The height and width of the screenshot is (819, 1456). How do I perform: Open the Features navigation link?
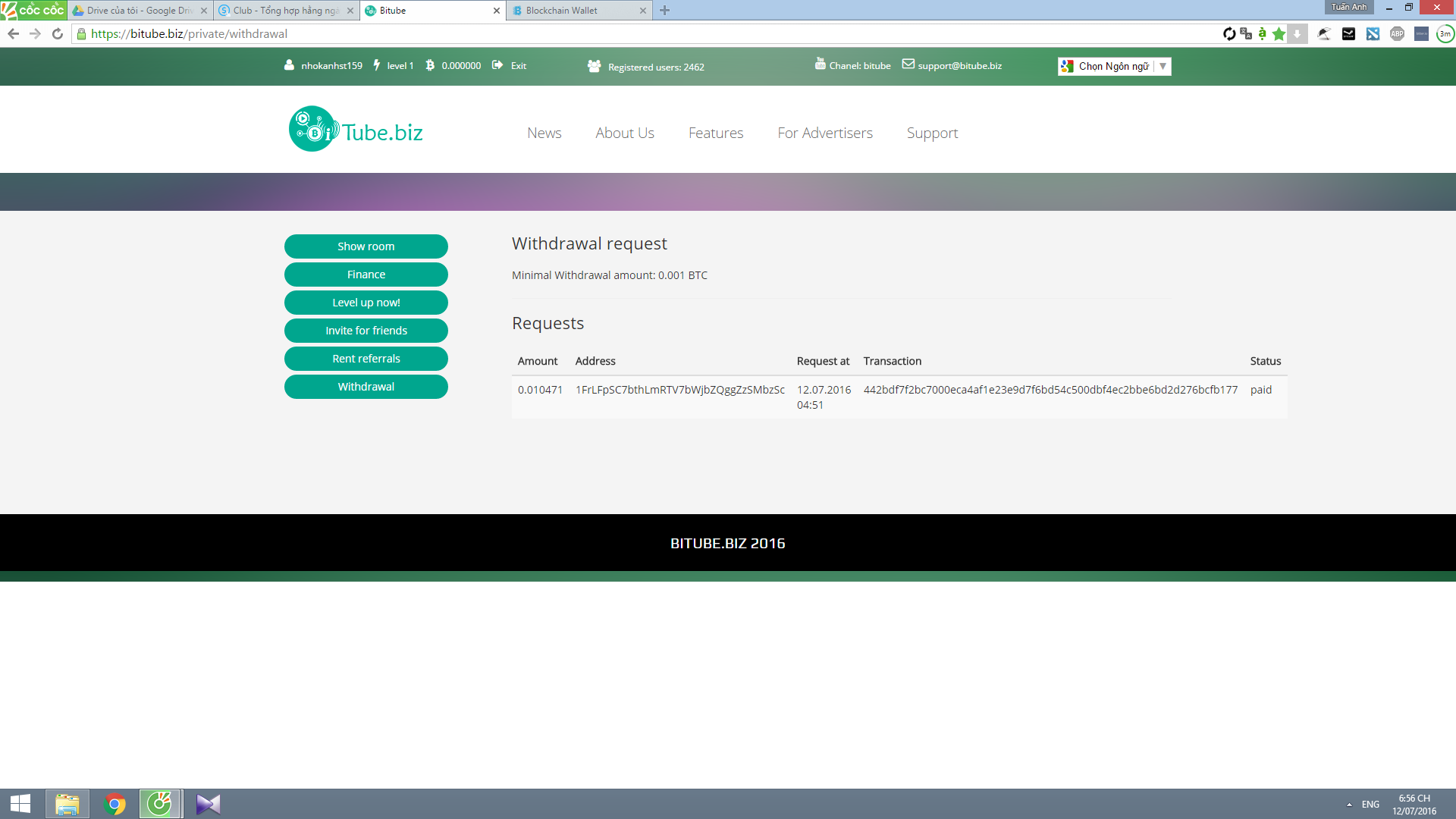[715, 133]
